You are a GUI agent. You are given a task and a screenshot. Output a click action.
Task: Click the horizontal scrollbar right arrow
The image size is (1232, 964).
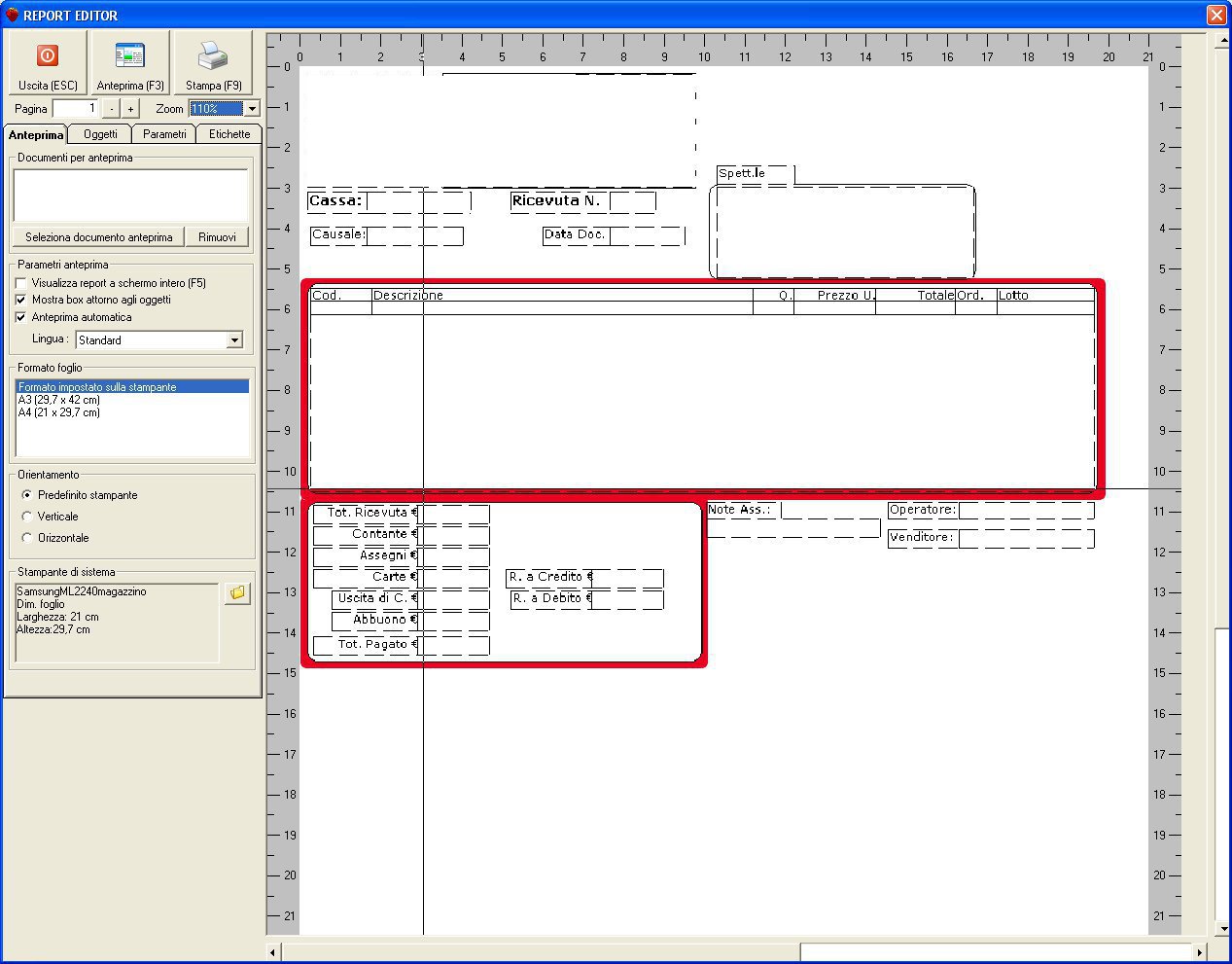point(1200,952)
